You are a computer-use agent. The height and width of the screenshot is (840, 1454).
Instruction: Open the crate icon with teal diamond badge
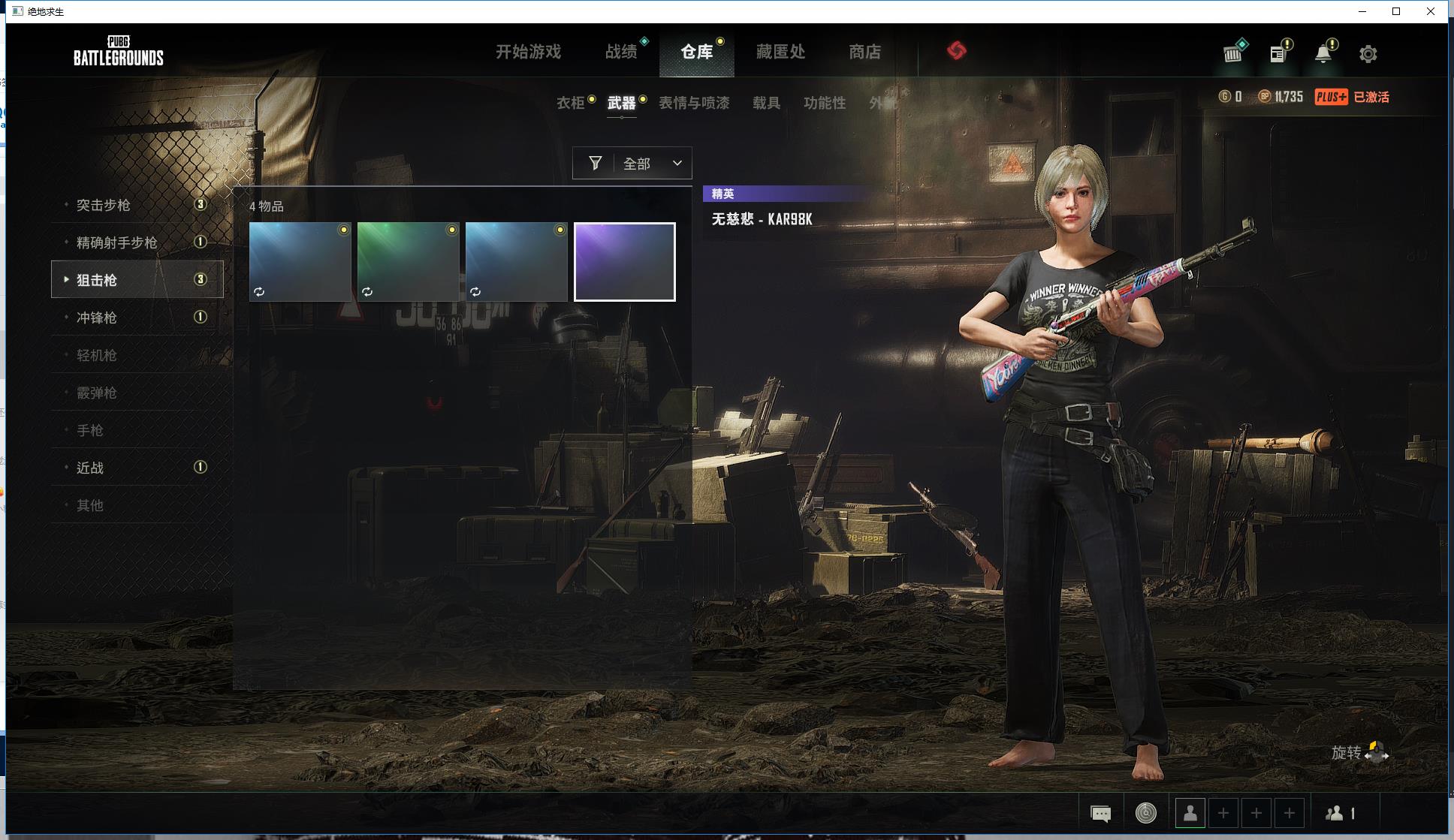[x=1233, y=53]
